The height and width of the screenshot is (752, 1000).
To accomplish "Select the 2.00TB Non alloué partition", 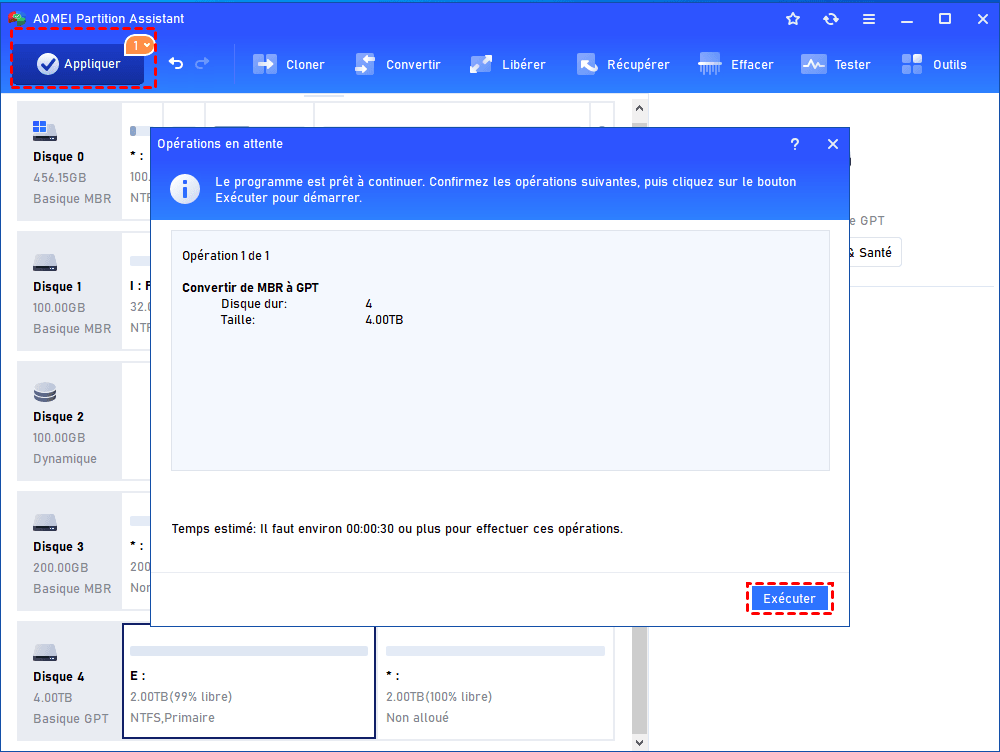I will click(496, 682).
